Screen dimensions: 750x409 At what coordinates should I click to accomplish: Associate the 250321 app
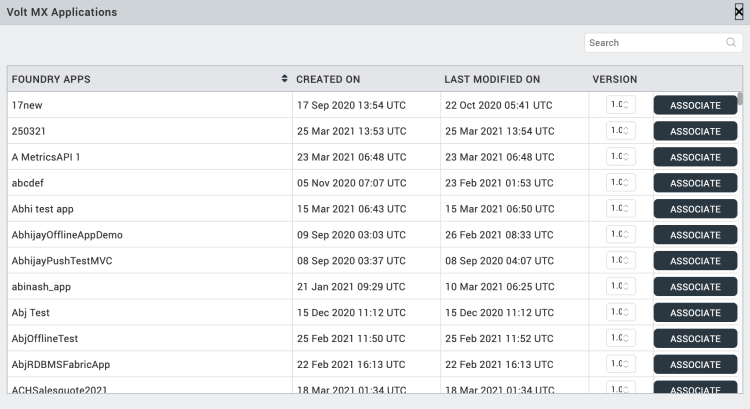[695, 131]
